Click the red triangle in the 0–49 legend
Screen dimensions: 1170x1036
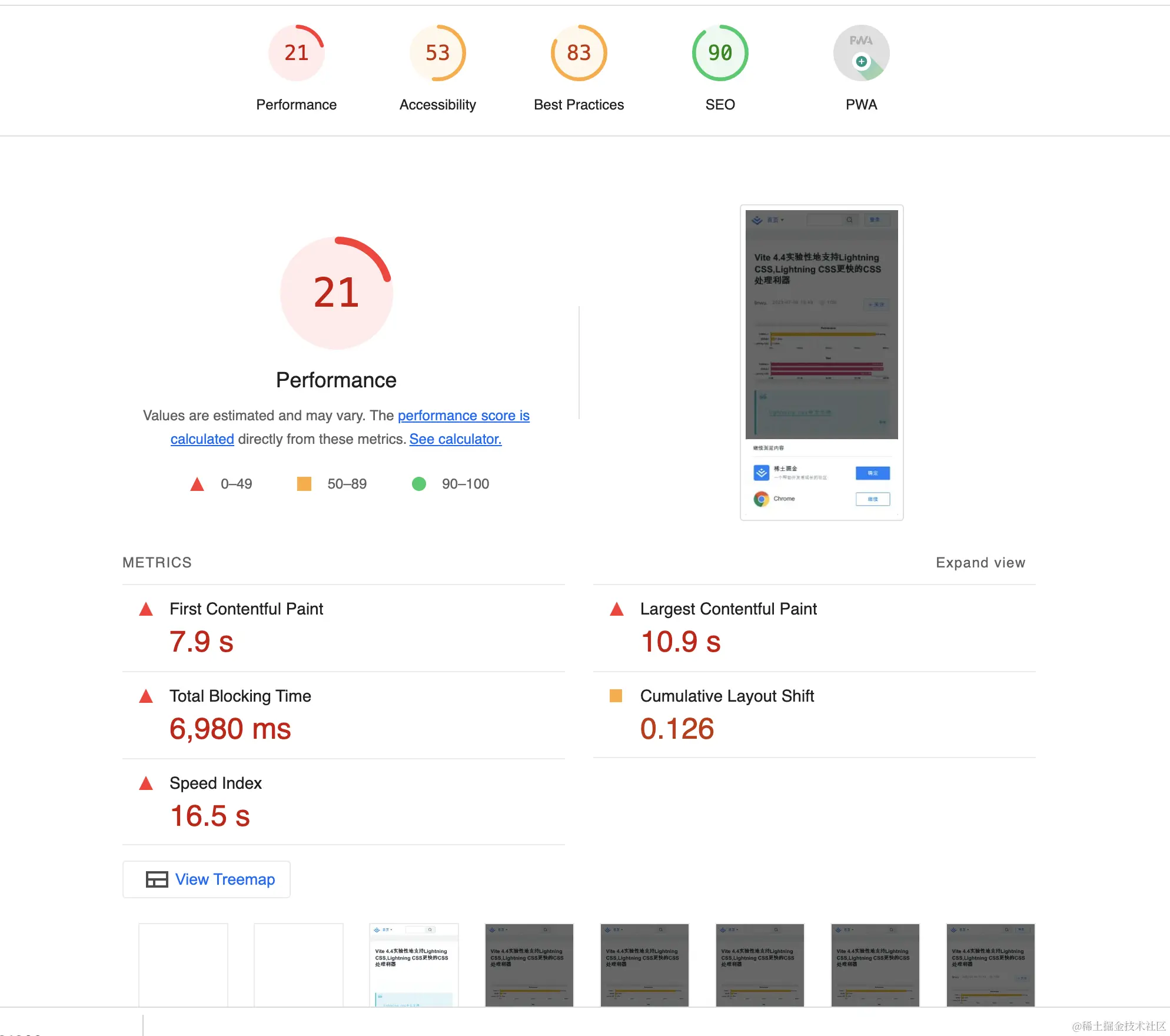(x=197, y=484)
